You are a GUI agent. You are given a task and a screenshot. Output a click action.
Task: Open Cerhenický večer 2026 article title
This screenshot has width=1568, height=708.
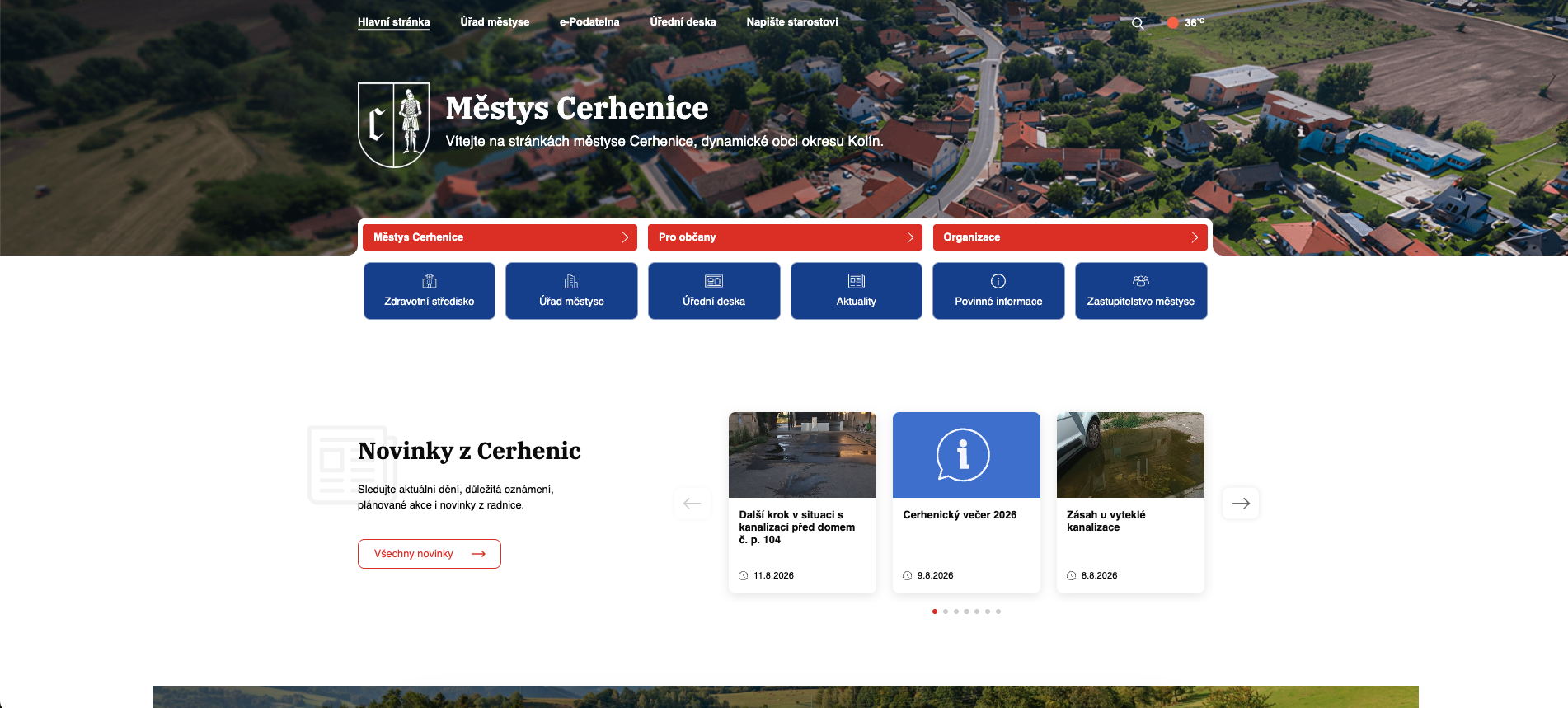coord(960,515)
